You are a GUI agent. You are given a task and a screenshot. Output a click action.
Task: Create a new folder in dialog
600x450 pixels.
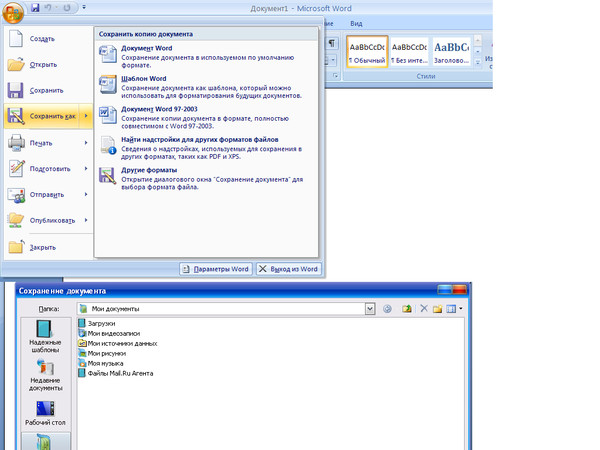[x=438, y=309]
